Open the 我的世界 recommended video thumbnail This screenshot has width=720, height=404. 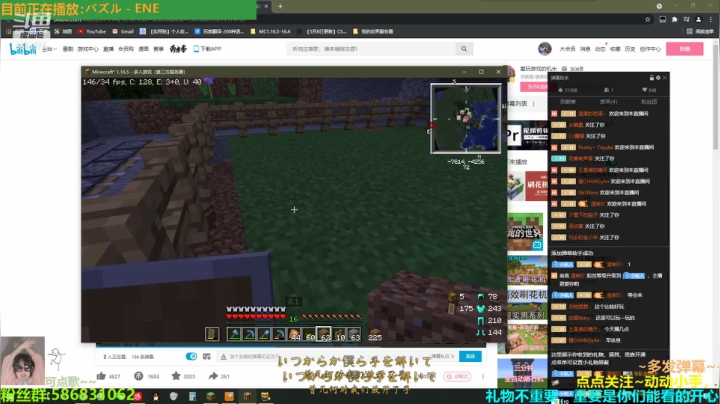pyautogui.click(x=527, y=233)
